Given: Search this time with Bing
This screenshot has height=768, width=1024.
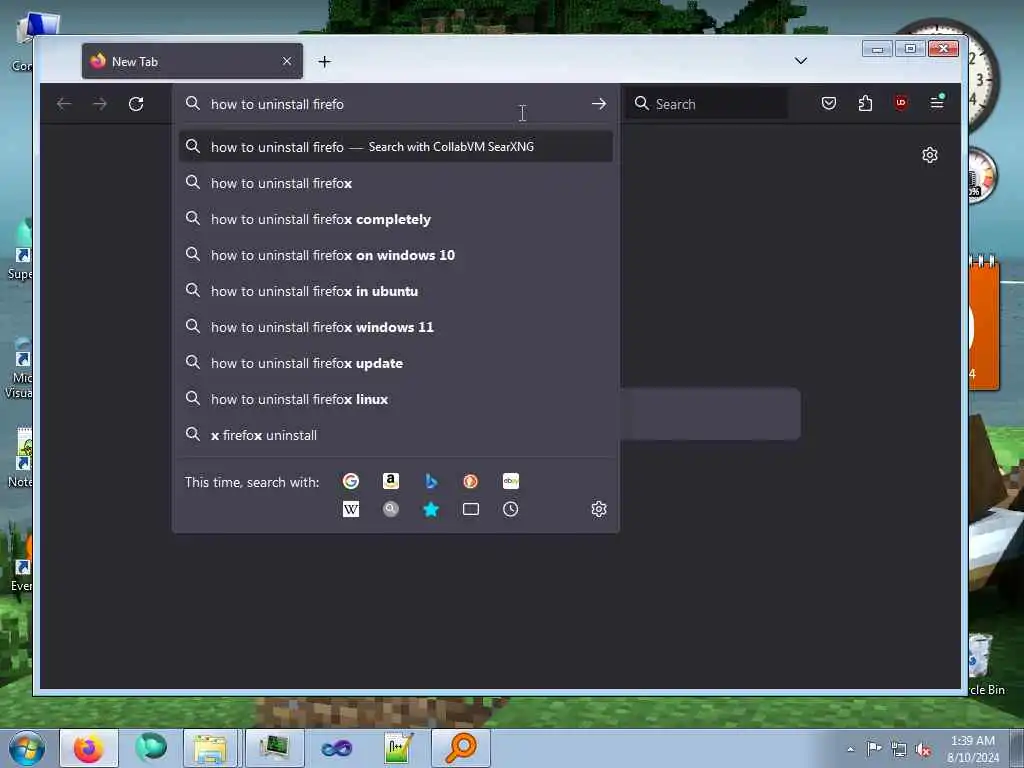Looking at the screenshot, I should coord(430,481).
